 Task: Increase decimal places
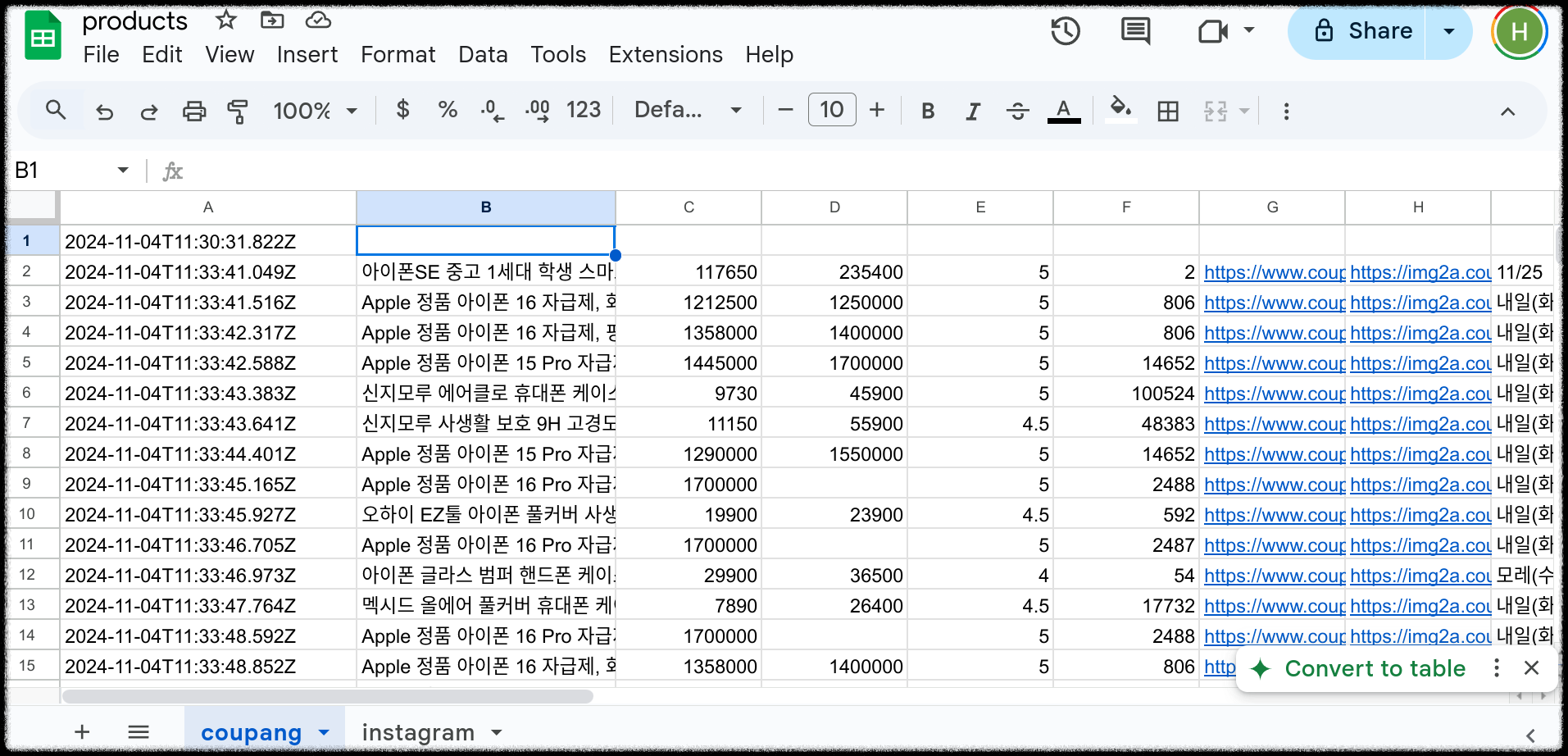pyautogui.click(x=538, y=110)
